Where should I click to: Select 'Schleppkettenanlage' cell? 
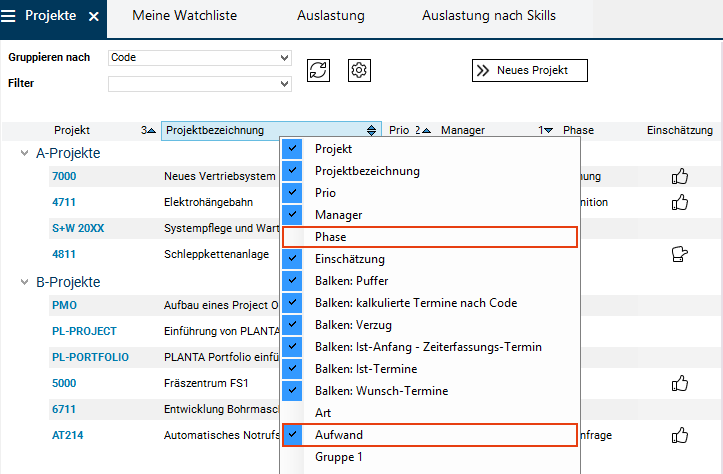tap(216, 254)
